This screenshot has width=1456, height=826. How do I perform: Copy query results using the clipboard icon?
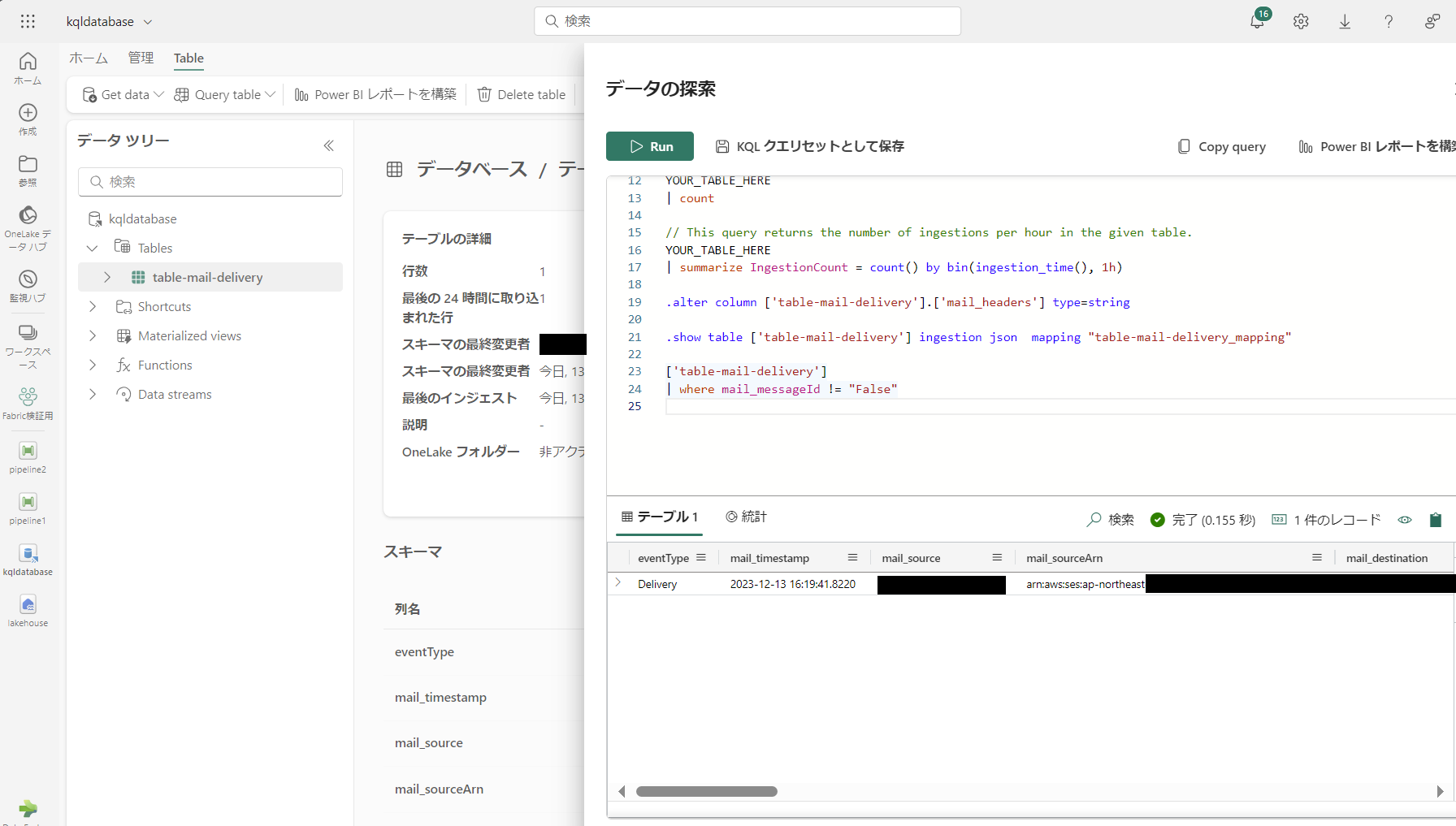(x=1436, y=520)
